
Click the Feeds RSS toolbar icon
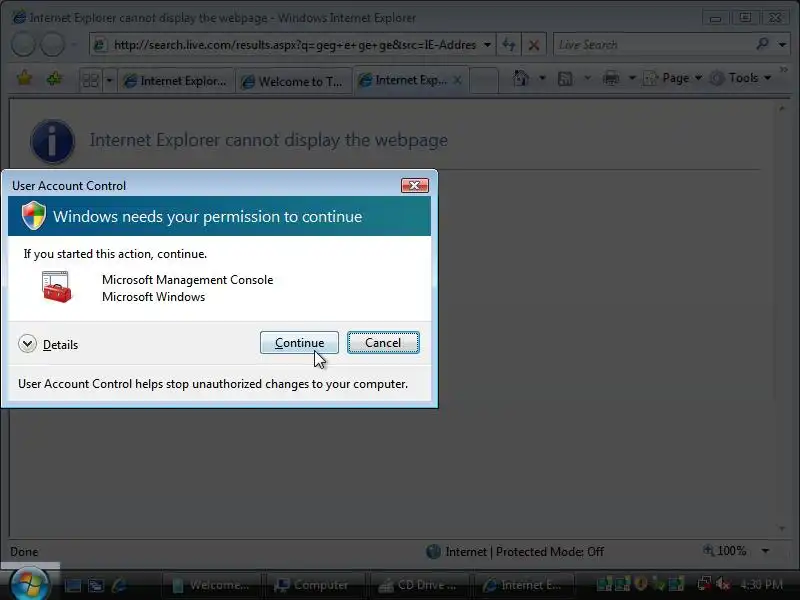click(x=565, y=79)
